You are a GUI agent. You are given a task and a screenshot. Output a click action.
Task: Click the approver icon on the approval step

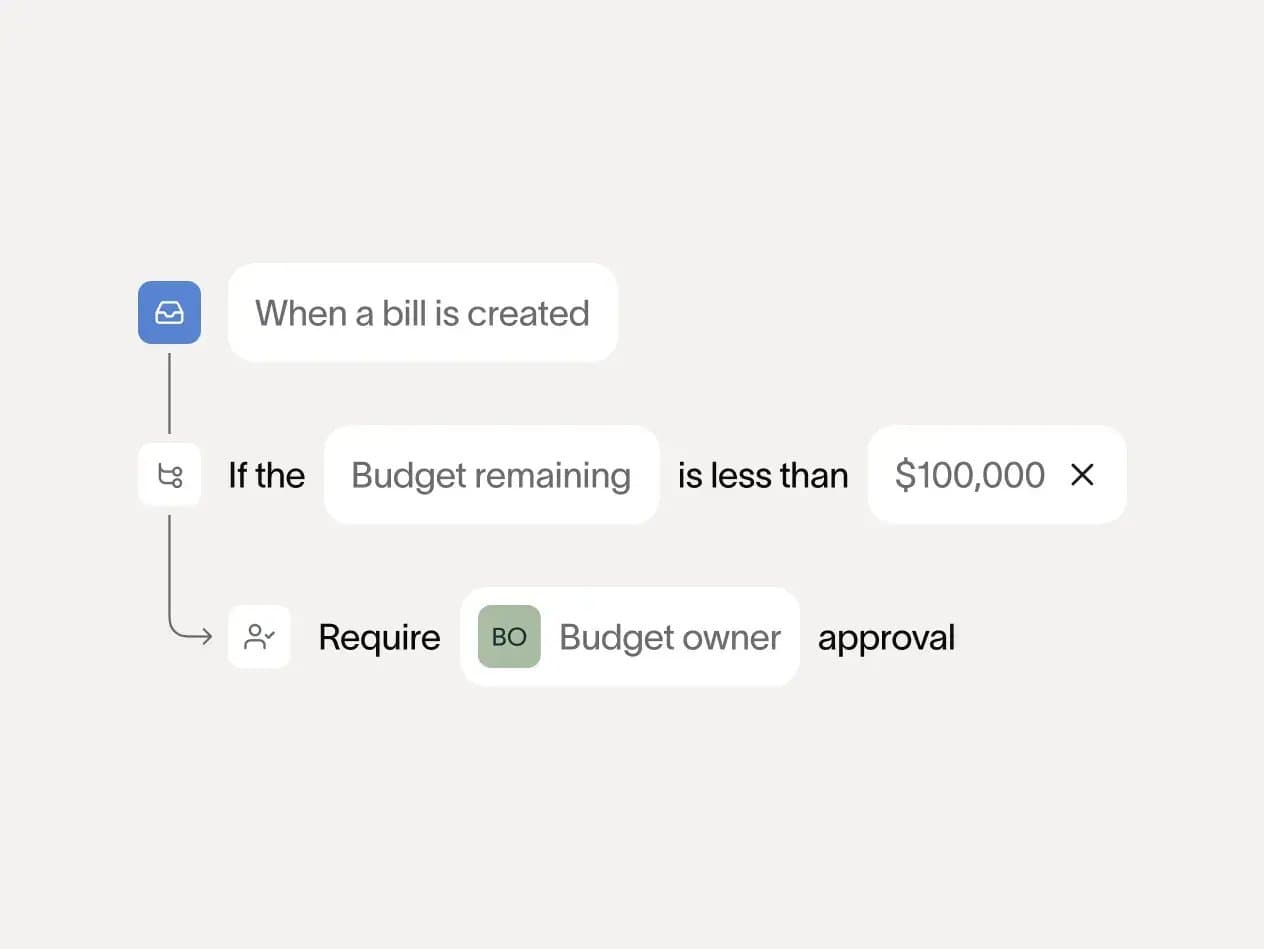[259, 636]
